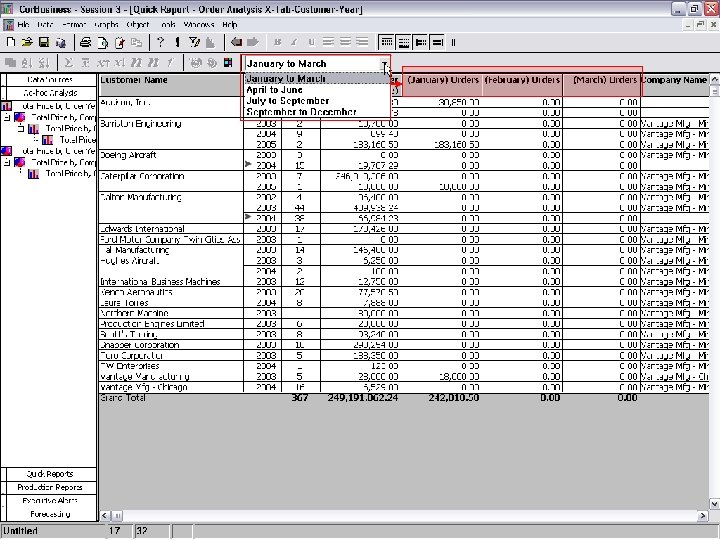
Task: Open the Format menu
Action: tap(74, 24)
